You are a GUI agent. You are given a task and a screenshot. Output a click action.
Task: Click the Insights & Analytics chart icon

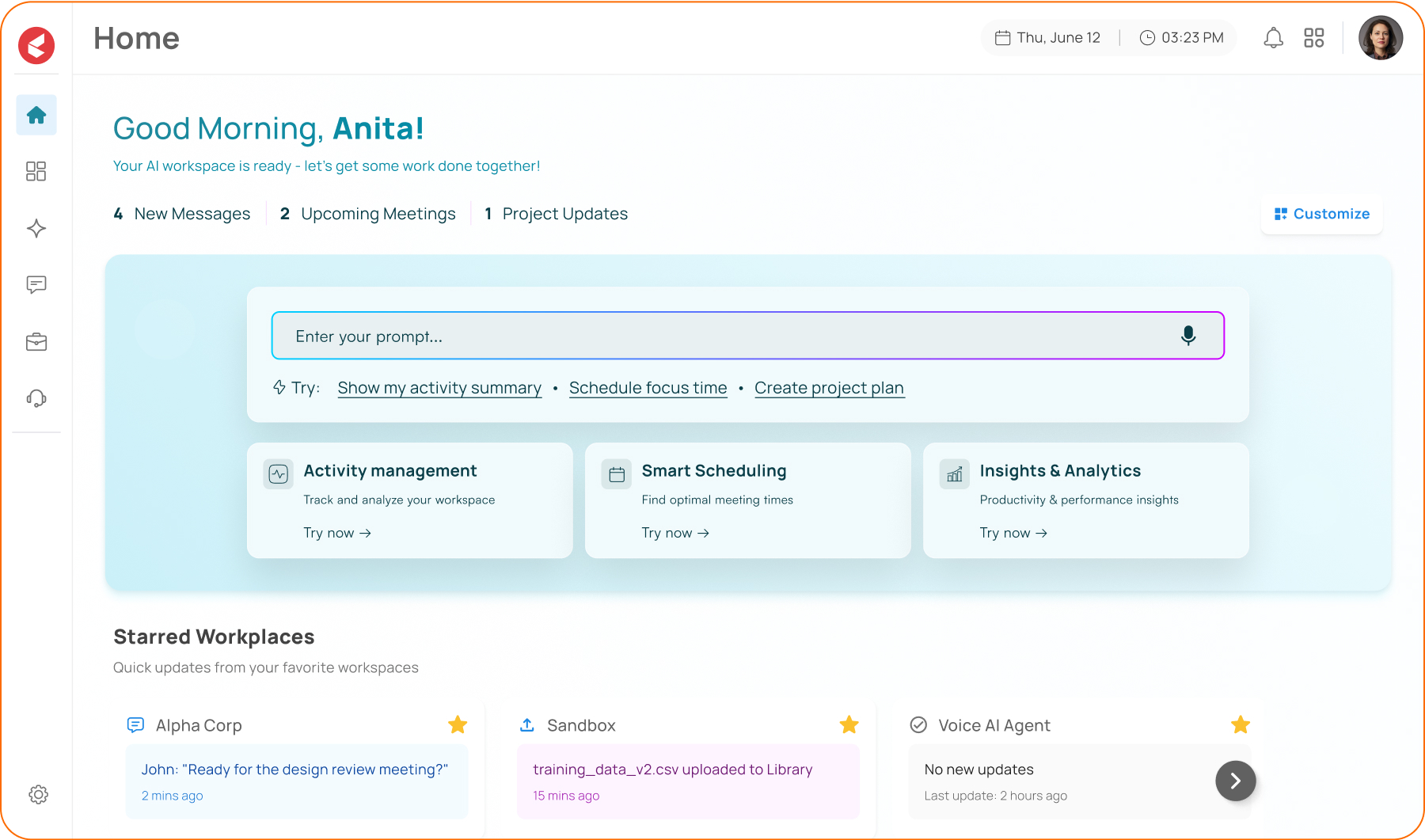955,474
